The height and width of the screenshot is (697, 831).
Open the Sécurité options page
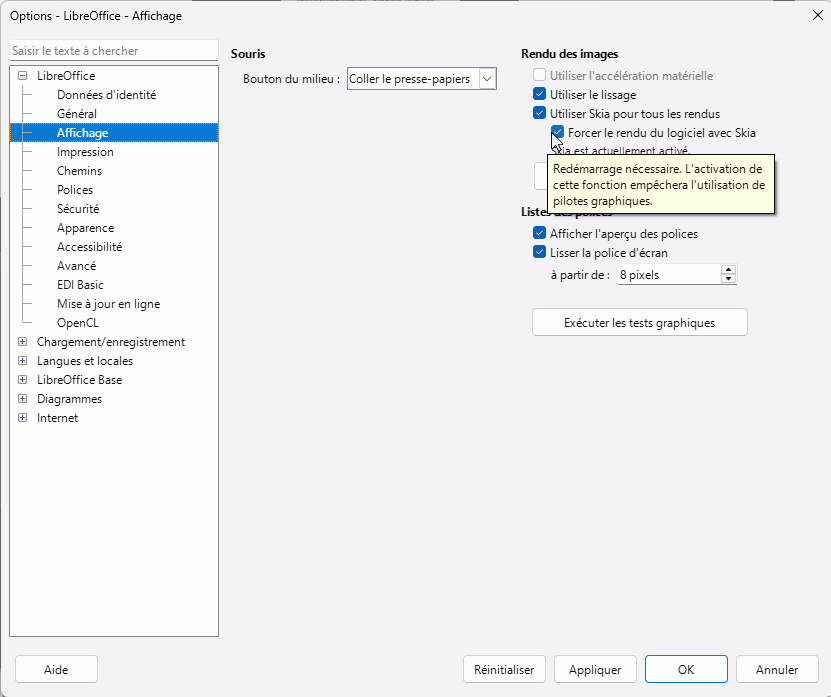coord(78,209)
